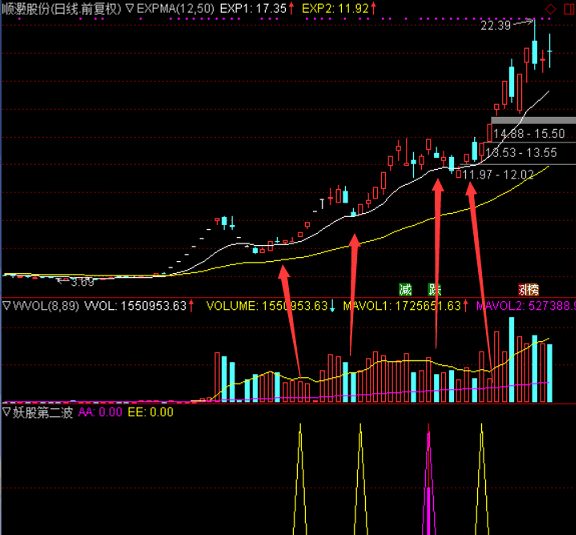Click the EXP1: 17.35 value
This screenshot has width=576, height=535.
point(253,8)
